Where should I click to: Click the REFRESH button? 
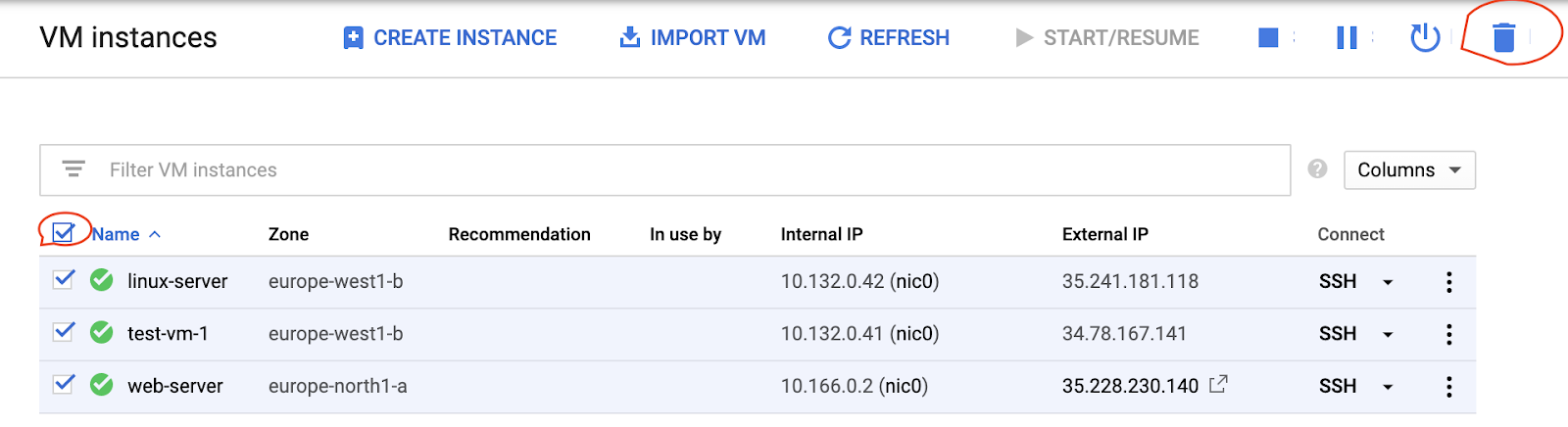889,38
